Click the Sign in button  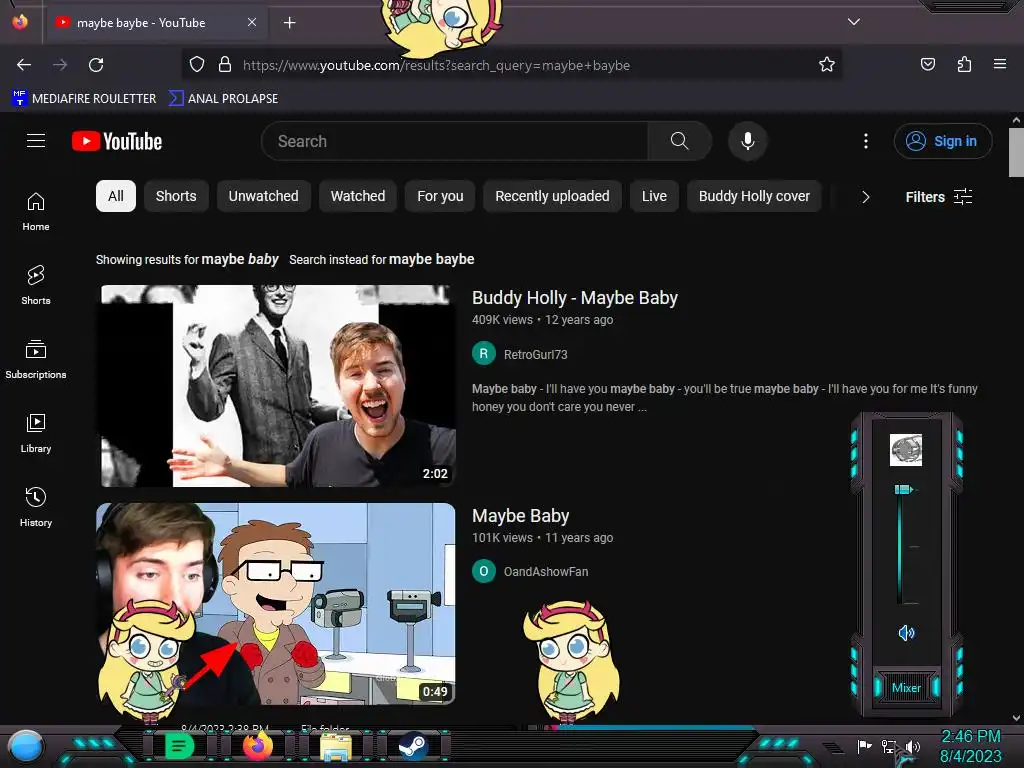[x=943, y=141]
